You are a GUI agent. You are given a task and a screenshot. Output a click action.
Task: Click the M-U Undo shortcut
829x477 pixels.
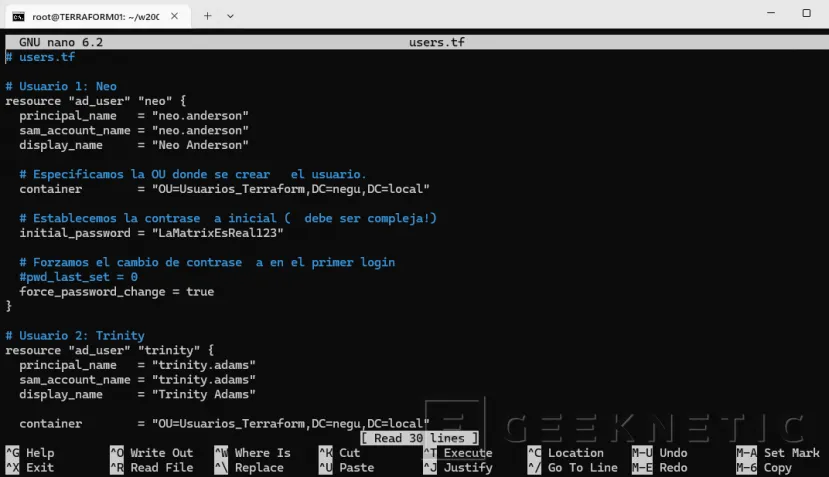pyautogui.click(x=660, y=453)
